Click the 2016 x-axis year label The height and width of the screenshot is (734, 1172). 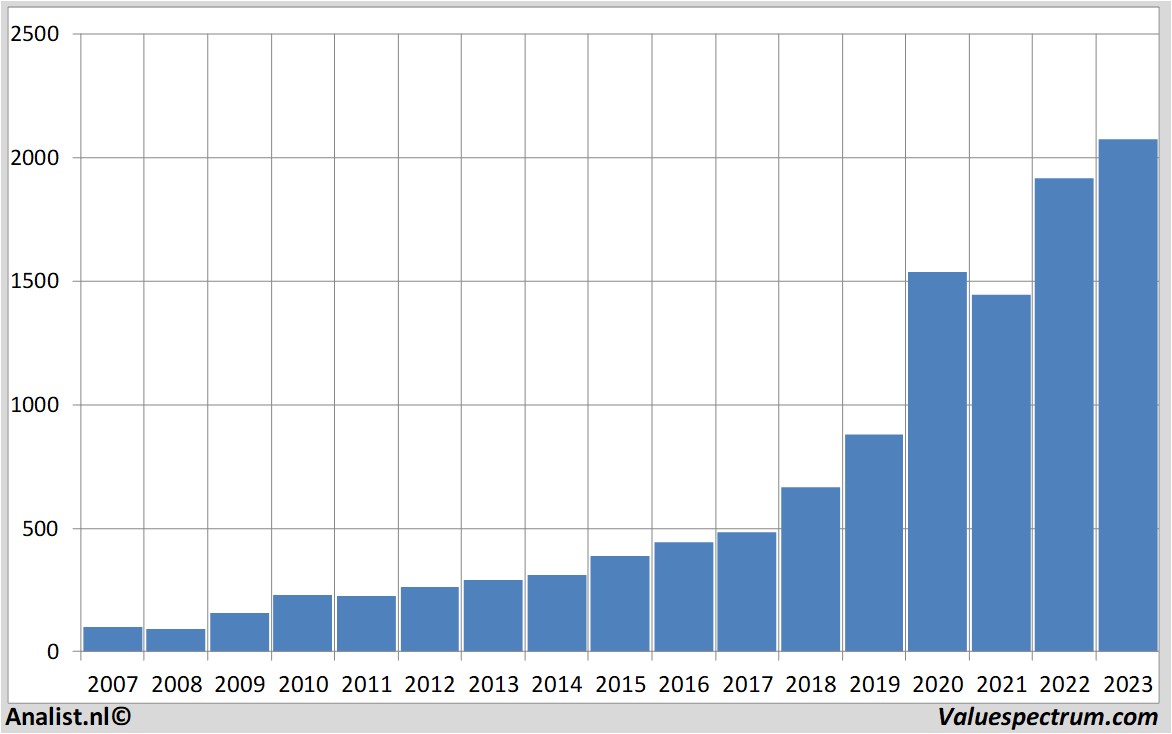coord(683,685)
